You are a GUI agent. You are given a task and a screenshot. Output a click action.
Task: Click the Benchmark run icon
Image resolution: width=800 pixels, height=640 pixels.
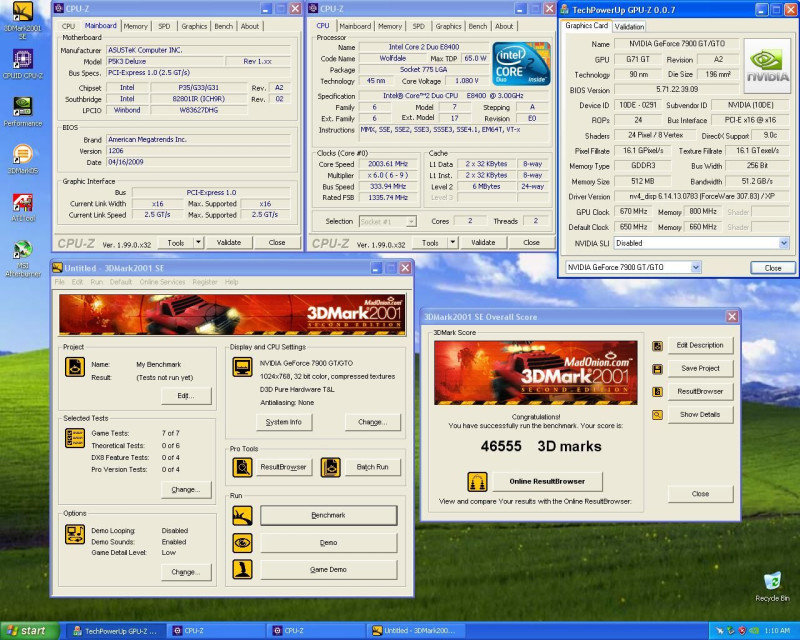[242, 515]
